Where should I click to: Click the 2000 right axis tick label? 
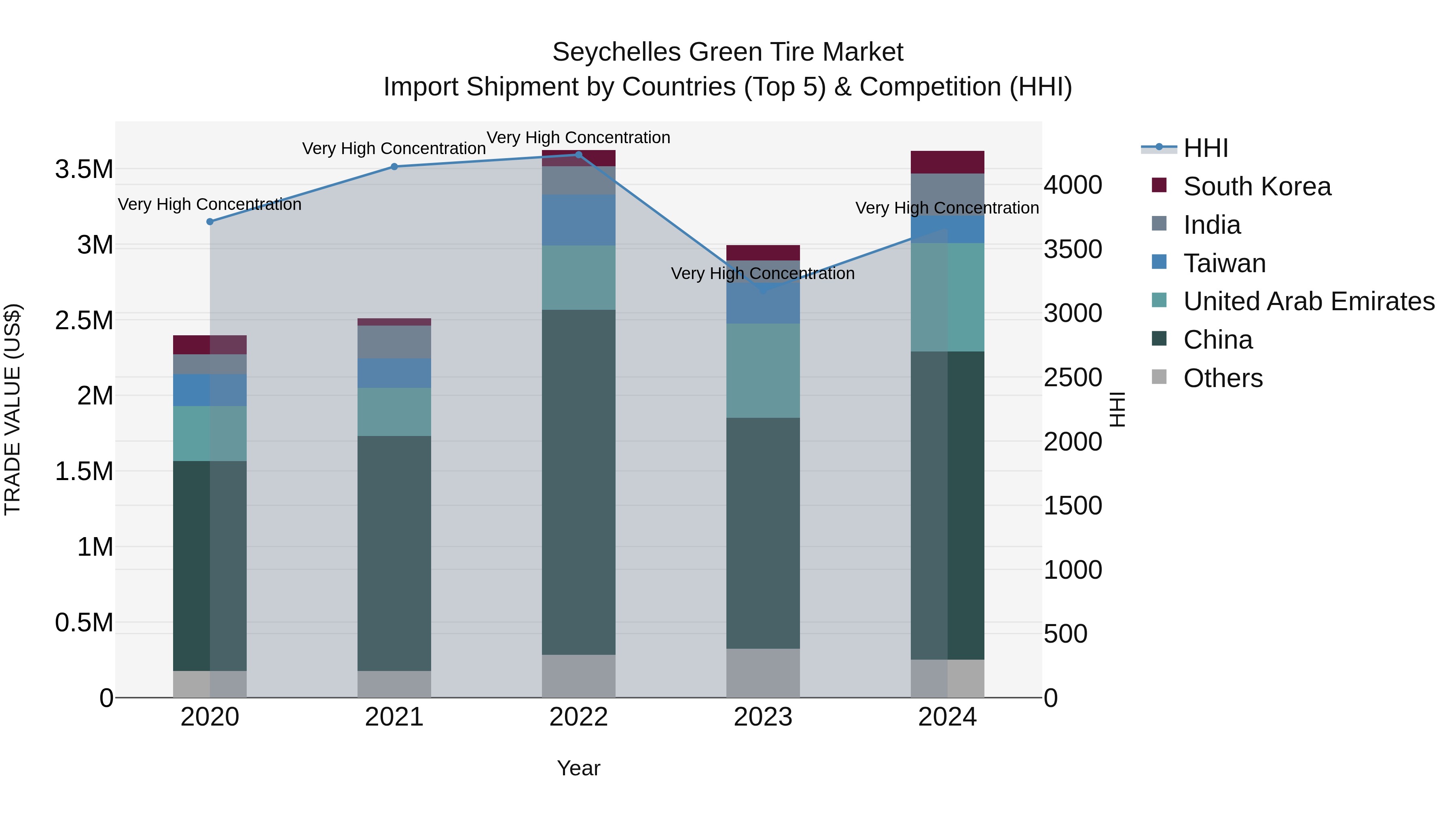[x=1073, y=441]
